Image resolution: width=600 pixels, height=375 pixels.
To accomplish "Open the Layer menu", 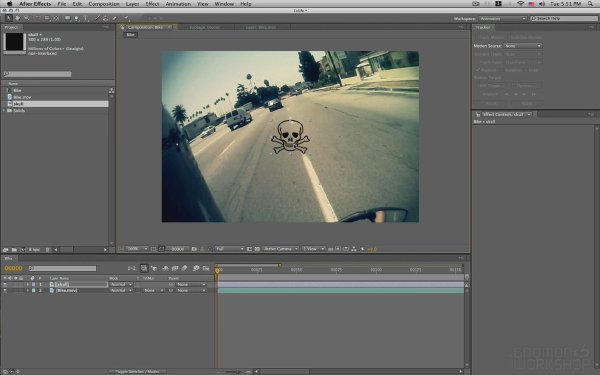I will point(132,4).
